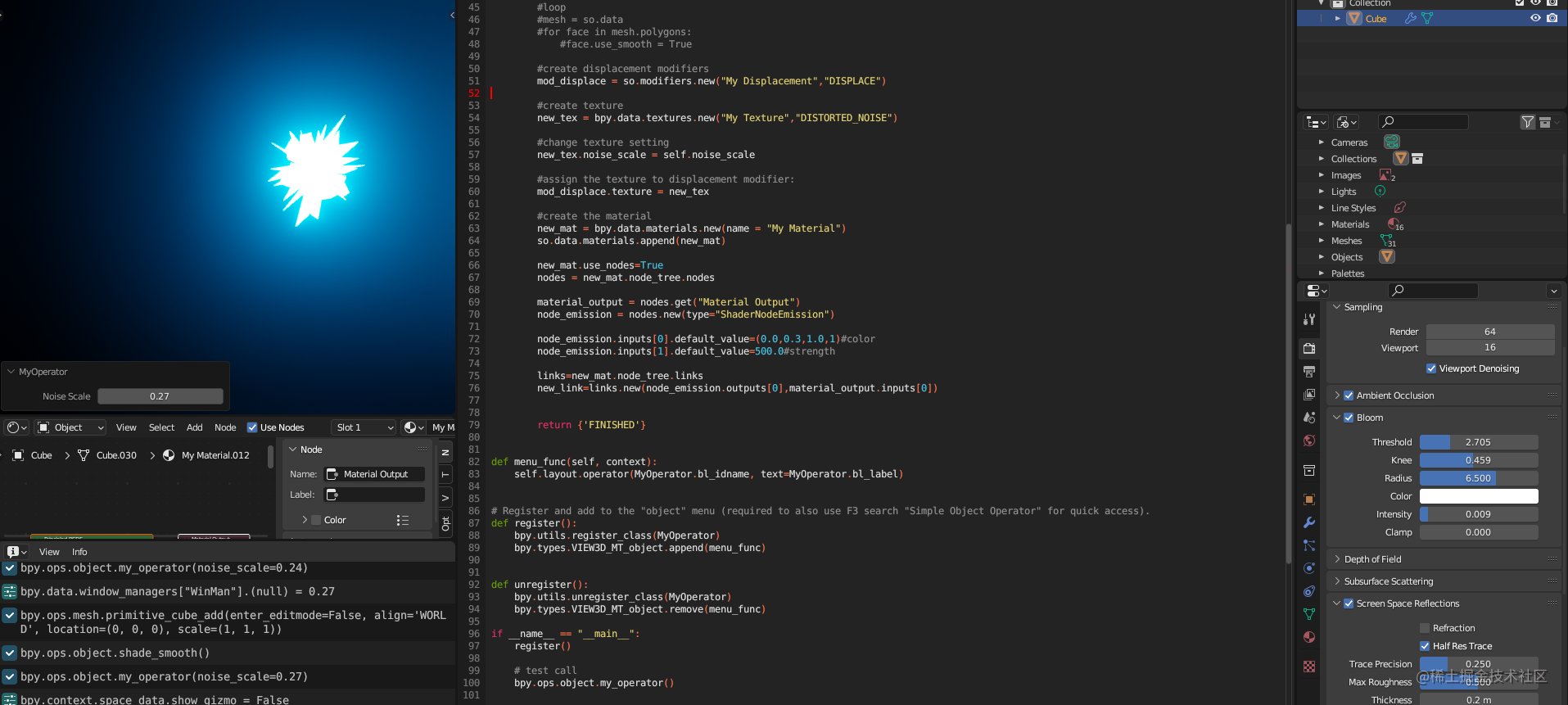
Task: Expand the Subsurface Scattering panel
Action: tap(1337, 581)
